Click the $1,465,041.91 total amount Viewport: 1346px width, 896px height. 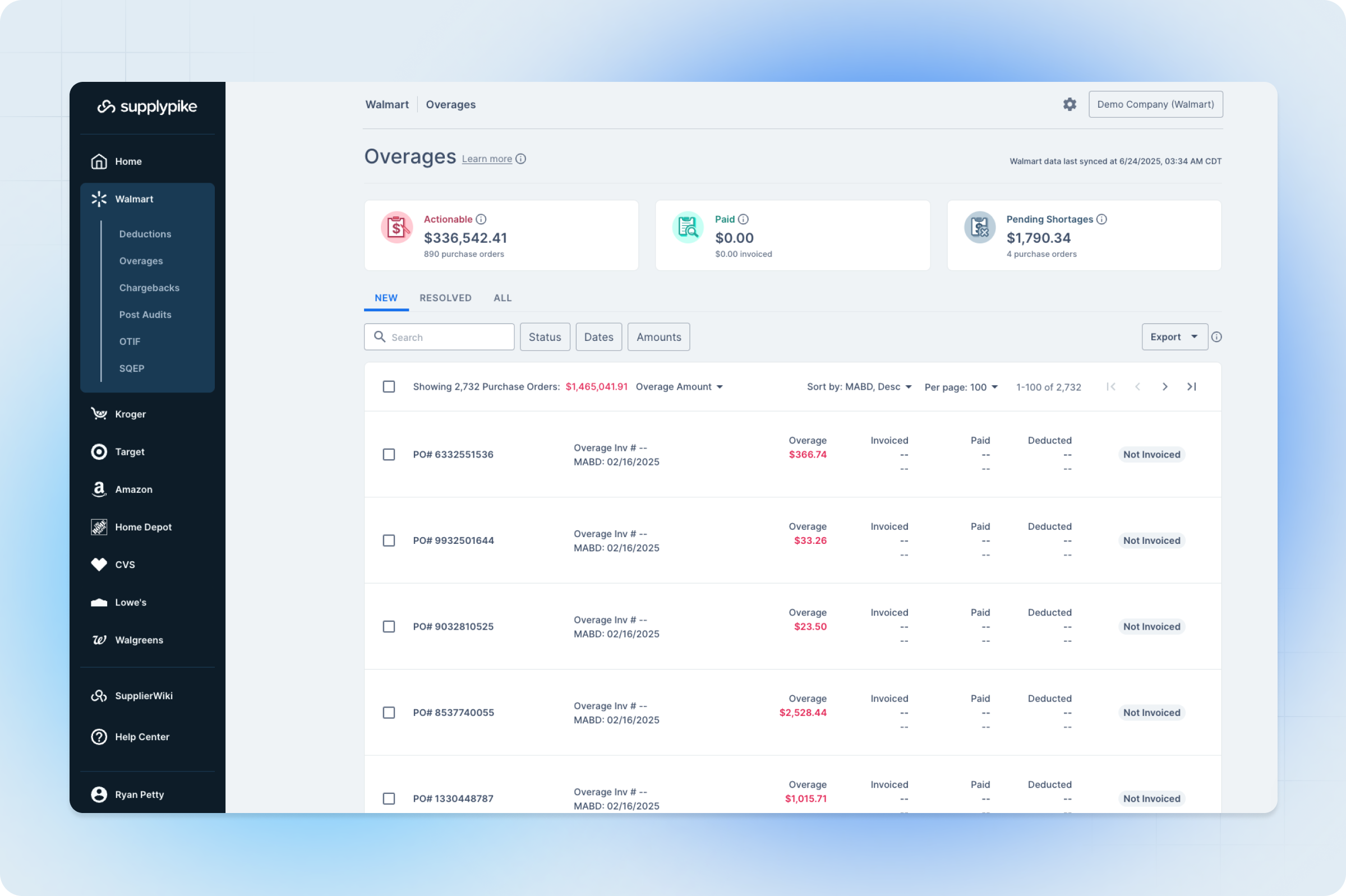(x=596, y=387)
